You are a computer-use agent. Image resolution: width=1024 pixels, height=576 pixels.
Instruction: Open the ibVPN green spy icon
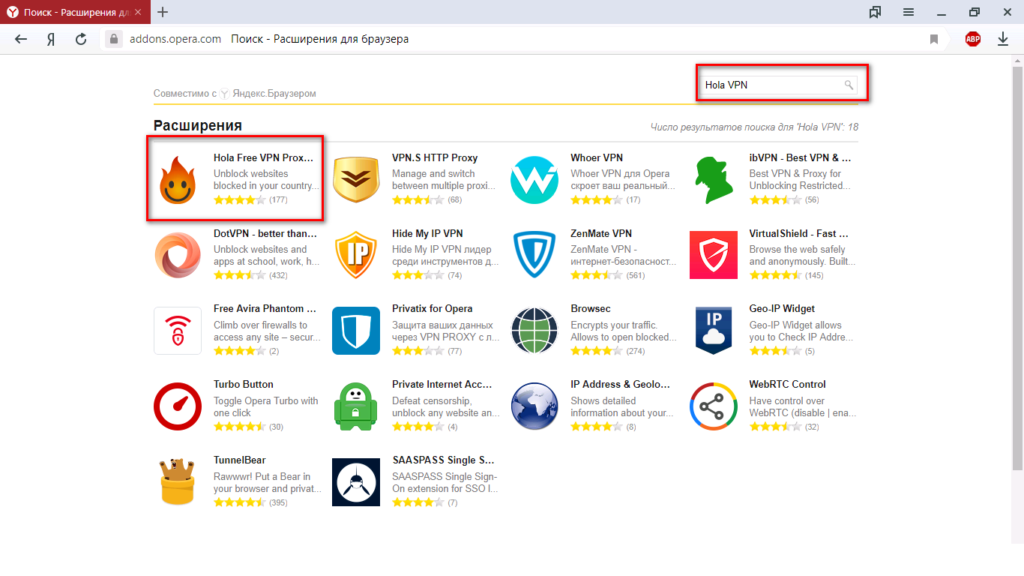tap(713, 180)
